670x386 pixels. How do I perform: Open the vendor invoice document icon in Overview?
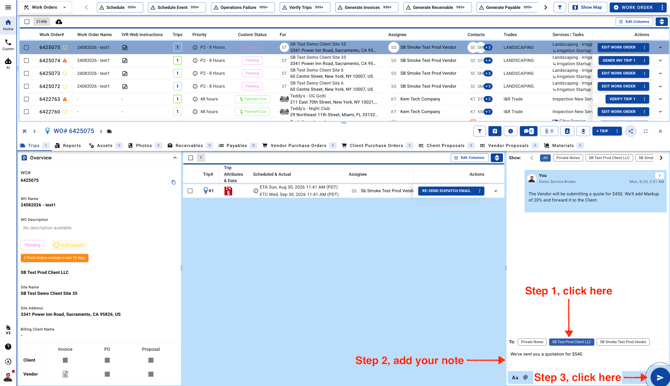tap(65, 374)
